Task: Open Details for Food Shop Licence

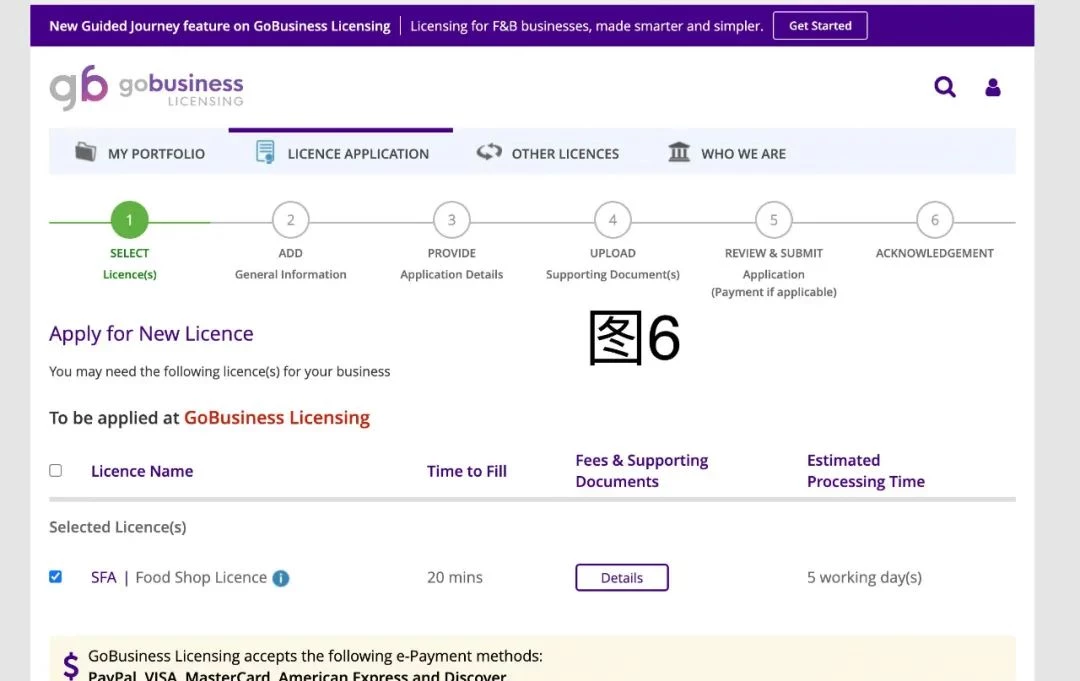Action: pos(622,578)
